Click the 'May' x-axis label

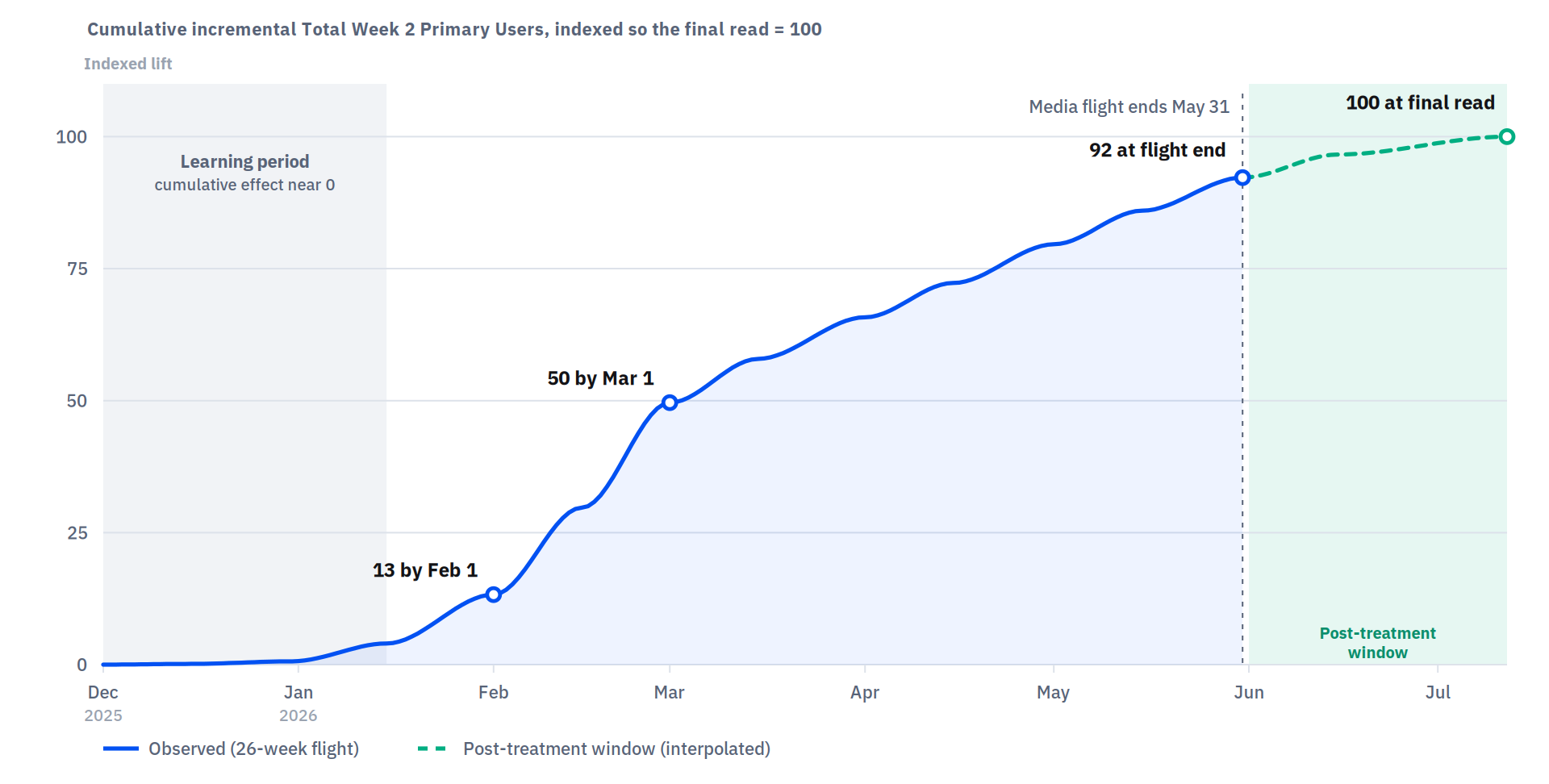[x=1054, y=692]
